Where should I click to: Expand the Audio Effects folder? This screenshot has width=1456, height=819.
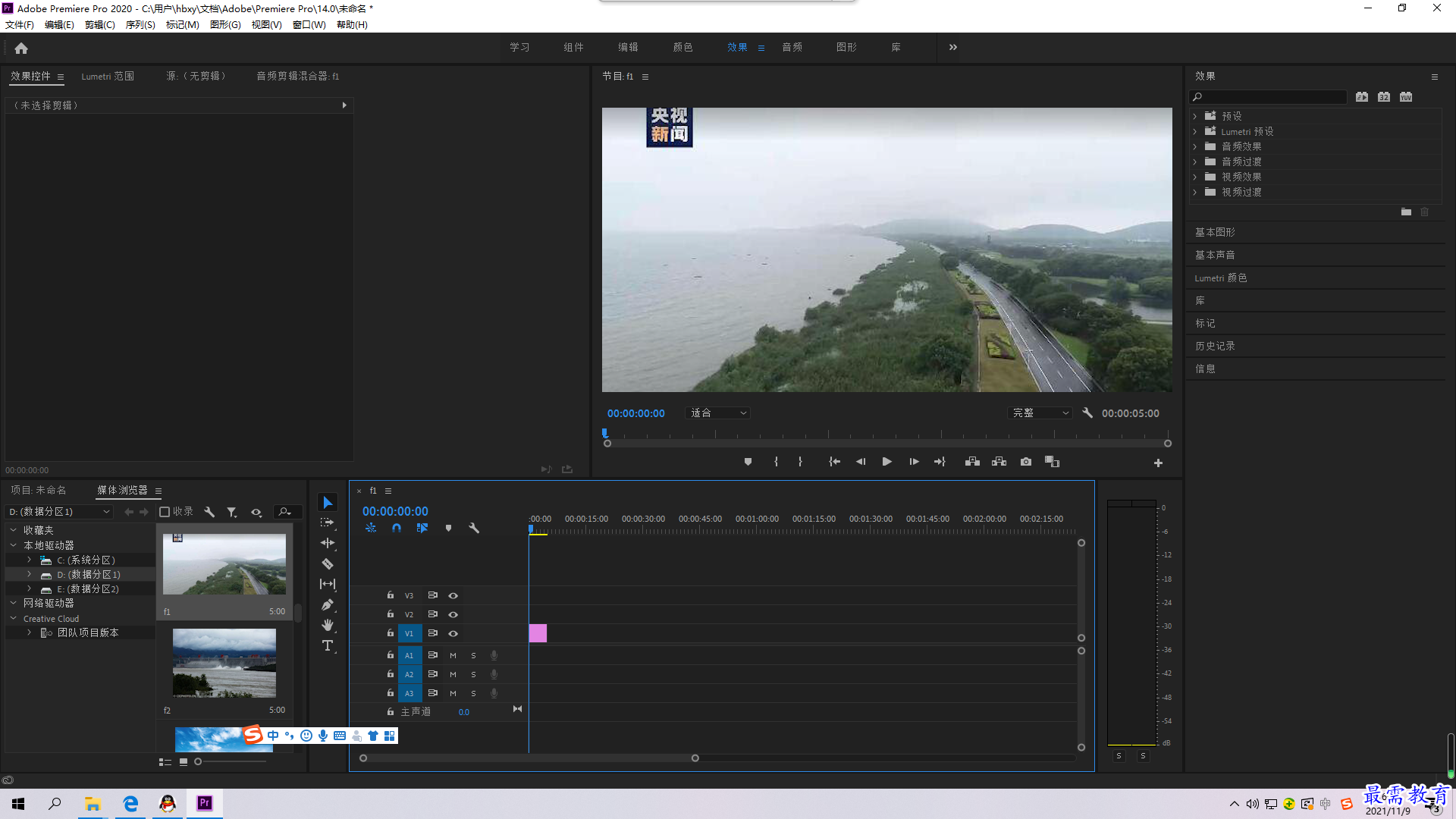click(1194, 146)
